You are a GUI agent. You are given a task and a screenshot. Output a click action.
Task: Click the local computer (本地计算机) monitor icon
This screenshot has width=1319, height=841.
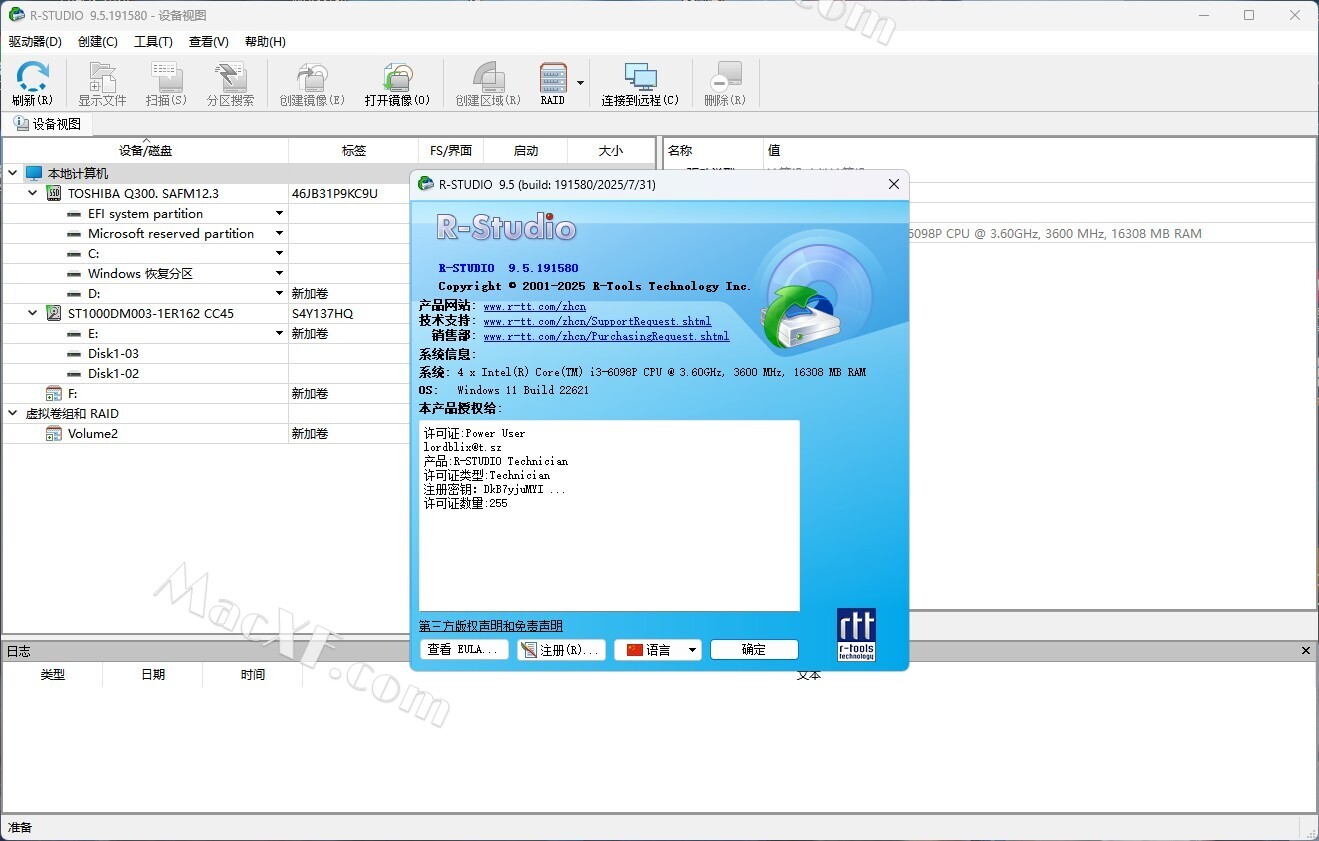[x=34, y=173]
